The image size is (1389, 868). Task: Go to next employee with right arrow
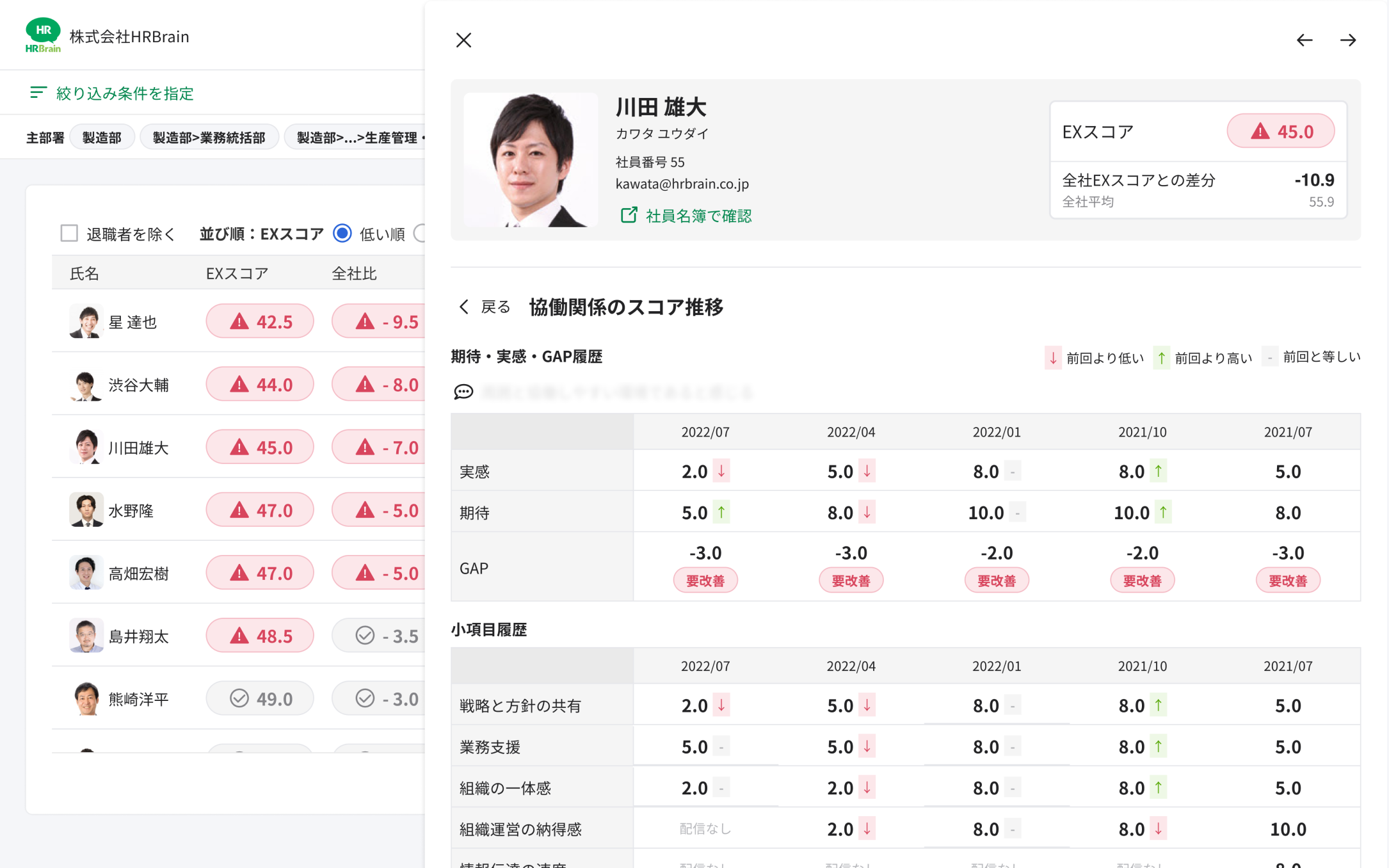1347,40
